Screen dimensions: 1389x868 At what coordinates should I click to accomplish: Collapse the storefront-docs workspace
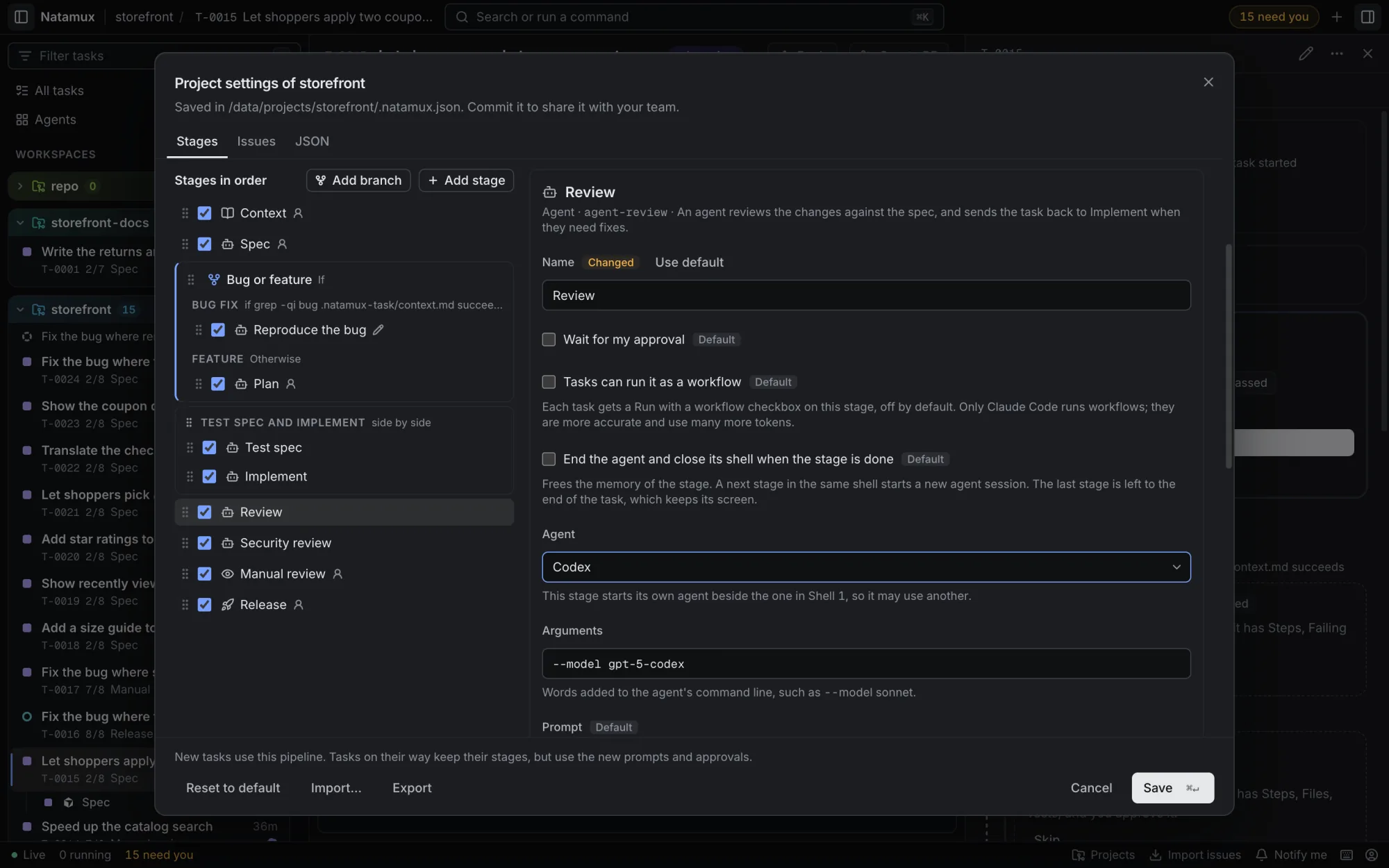[x=20, y=223]
